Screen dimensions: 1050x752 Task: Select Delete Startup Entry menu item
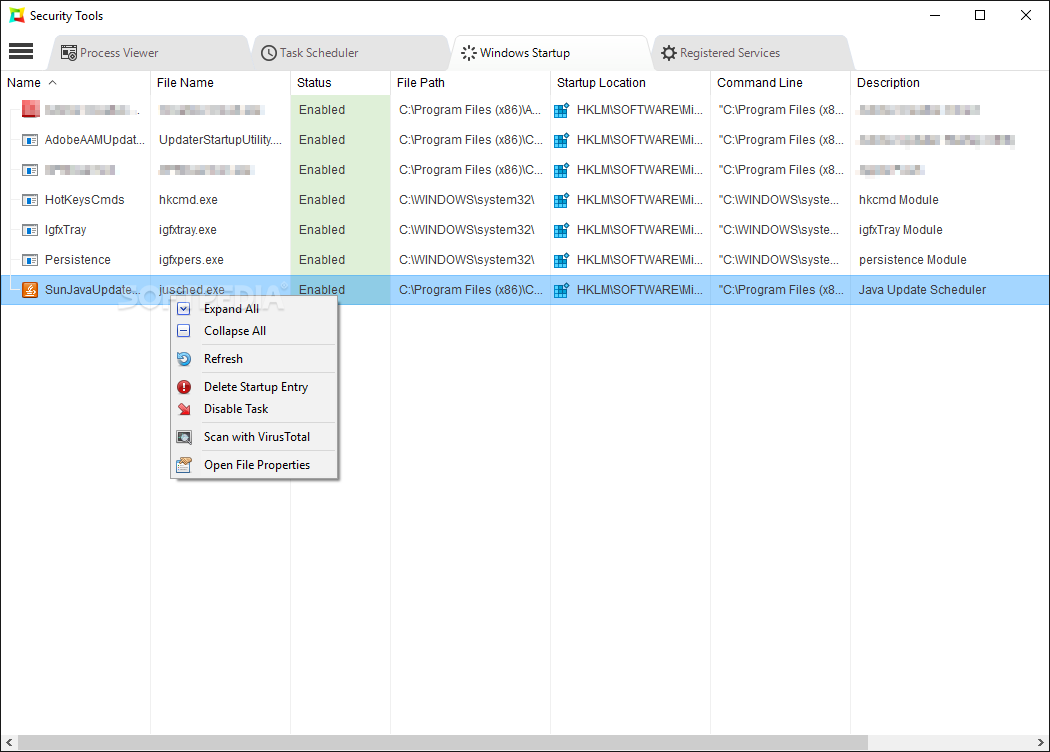(254, 387)
